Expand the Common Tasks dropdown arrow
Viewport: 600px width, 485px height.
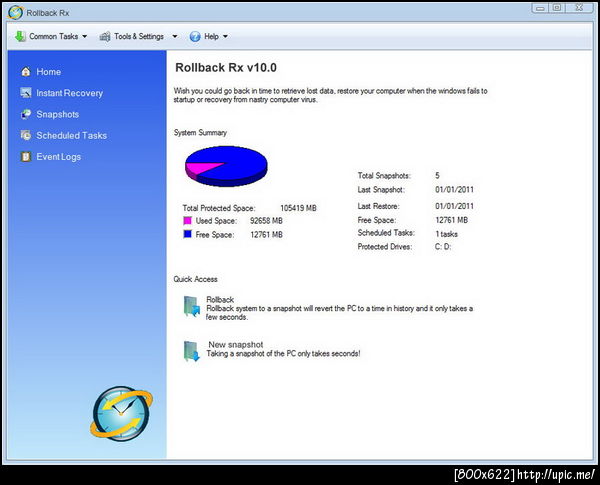click(x=85, y=36)
